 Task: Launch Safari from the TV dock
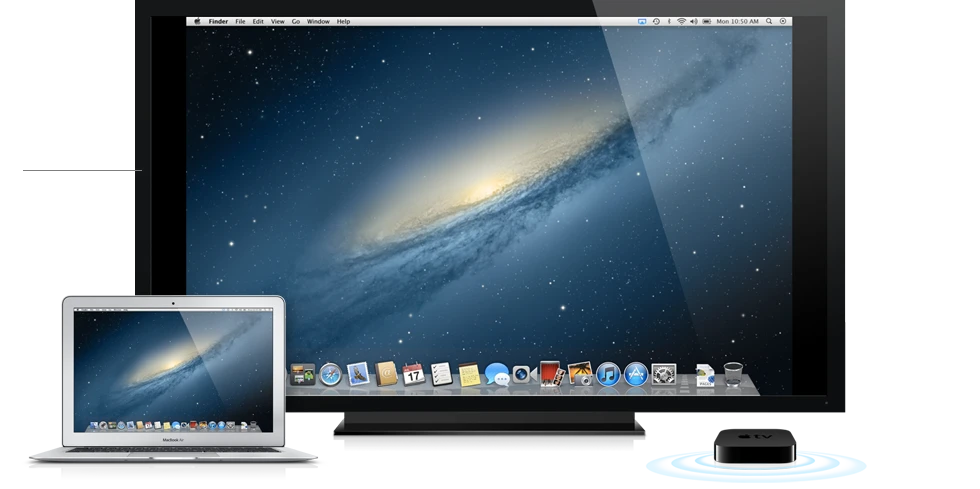point(331,374)
